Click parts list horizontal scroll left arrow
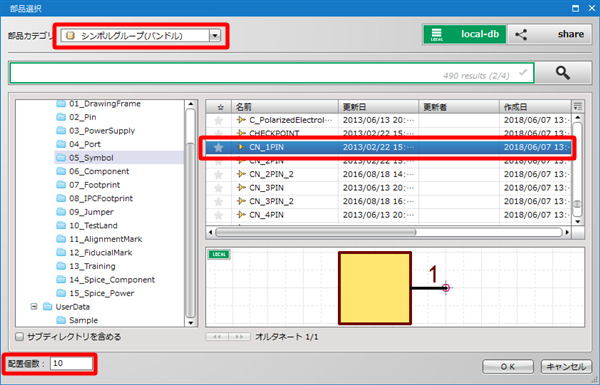 tap(210, 232)
